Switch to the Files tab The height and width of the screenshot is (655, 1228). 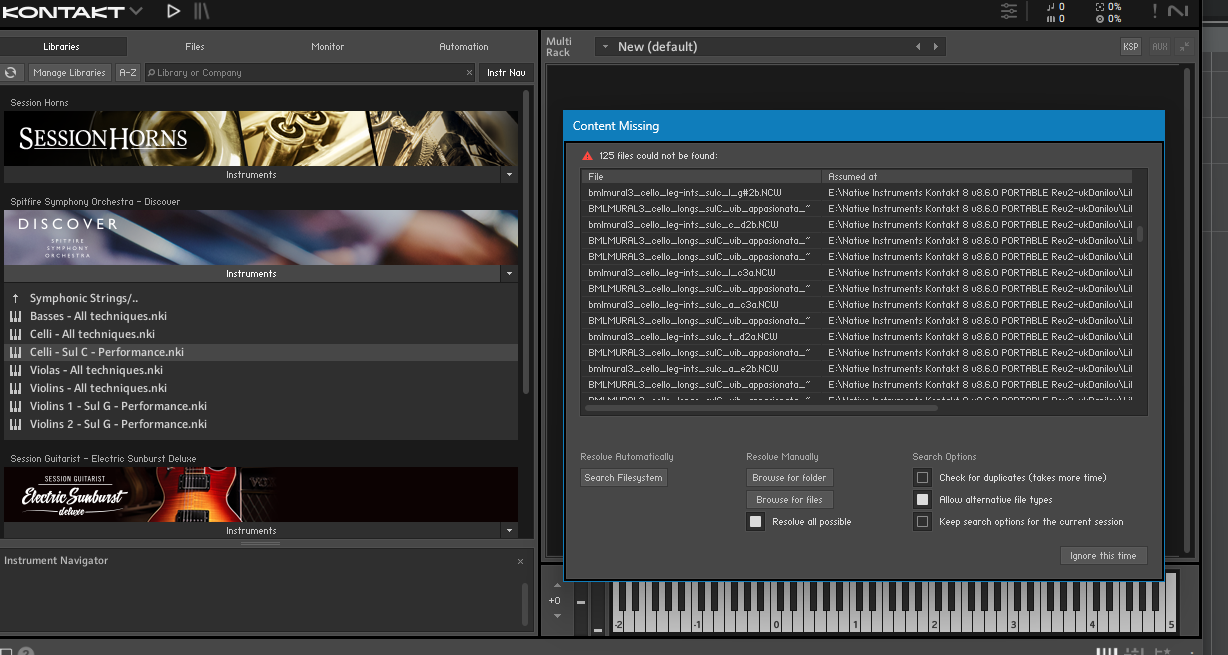pos(194,47)
